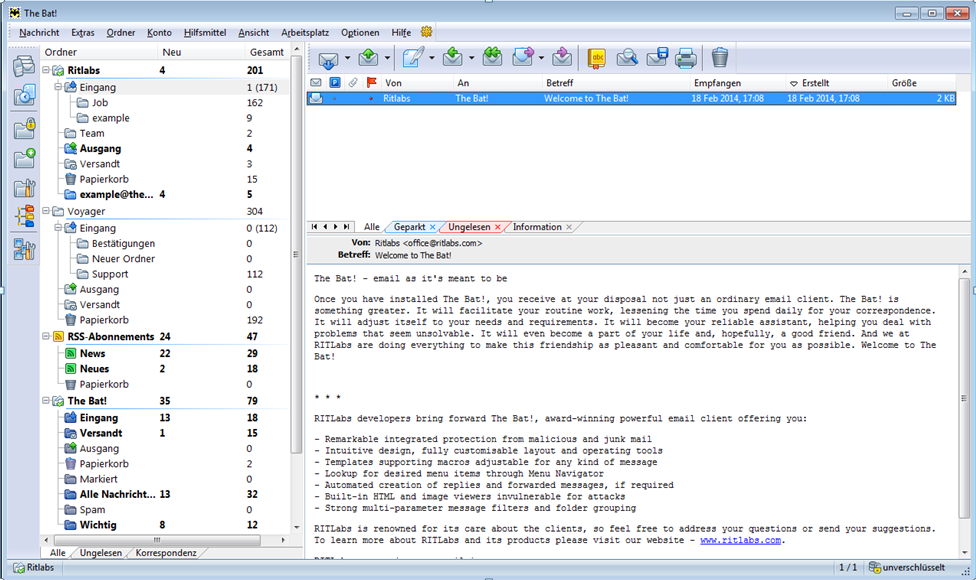Open dropdown arrow beside get new mail
Screen dimensions: 976x580
(x=347, y=58)
